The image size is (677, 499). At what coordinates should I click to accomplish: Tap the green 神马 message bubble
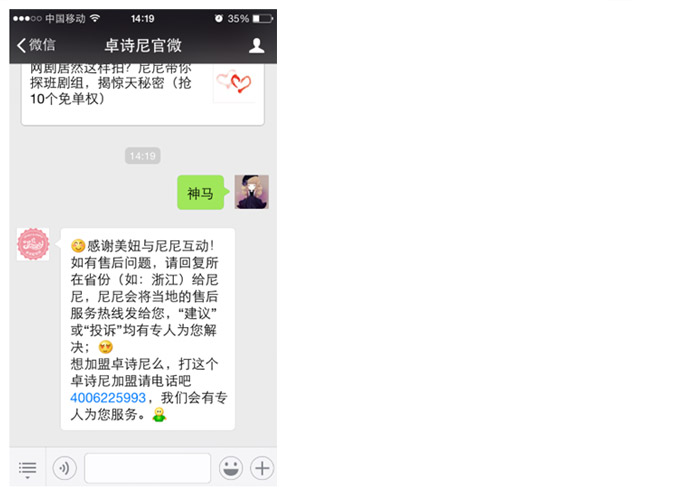(x=202, y=193)
